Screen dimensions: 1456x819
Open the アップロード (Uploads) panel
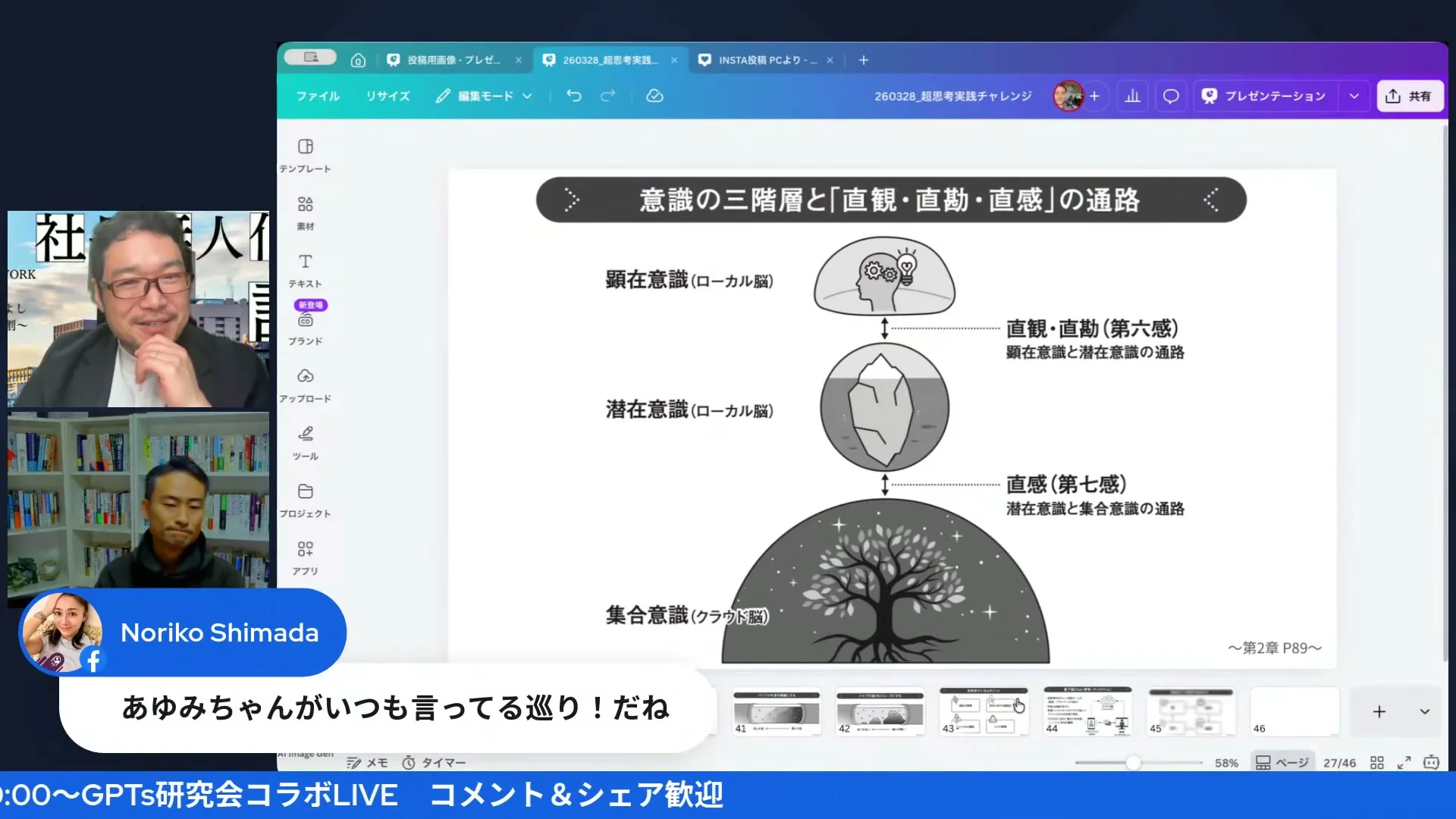(x=306, y=383)
